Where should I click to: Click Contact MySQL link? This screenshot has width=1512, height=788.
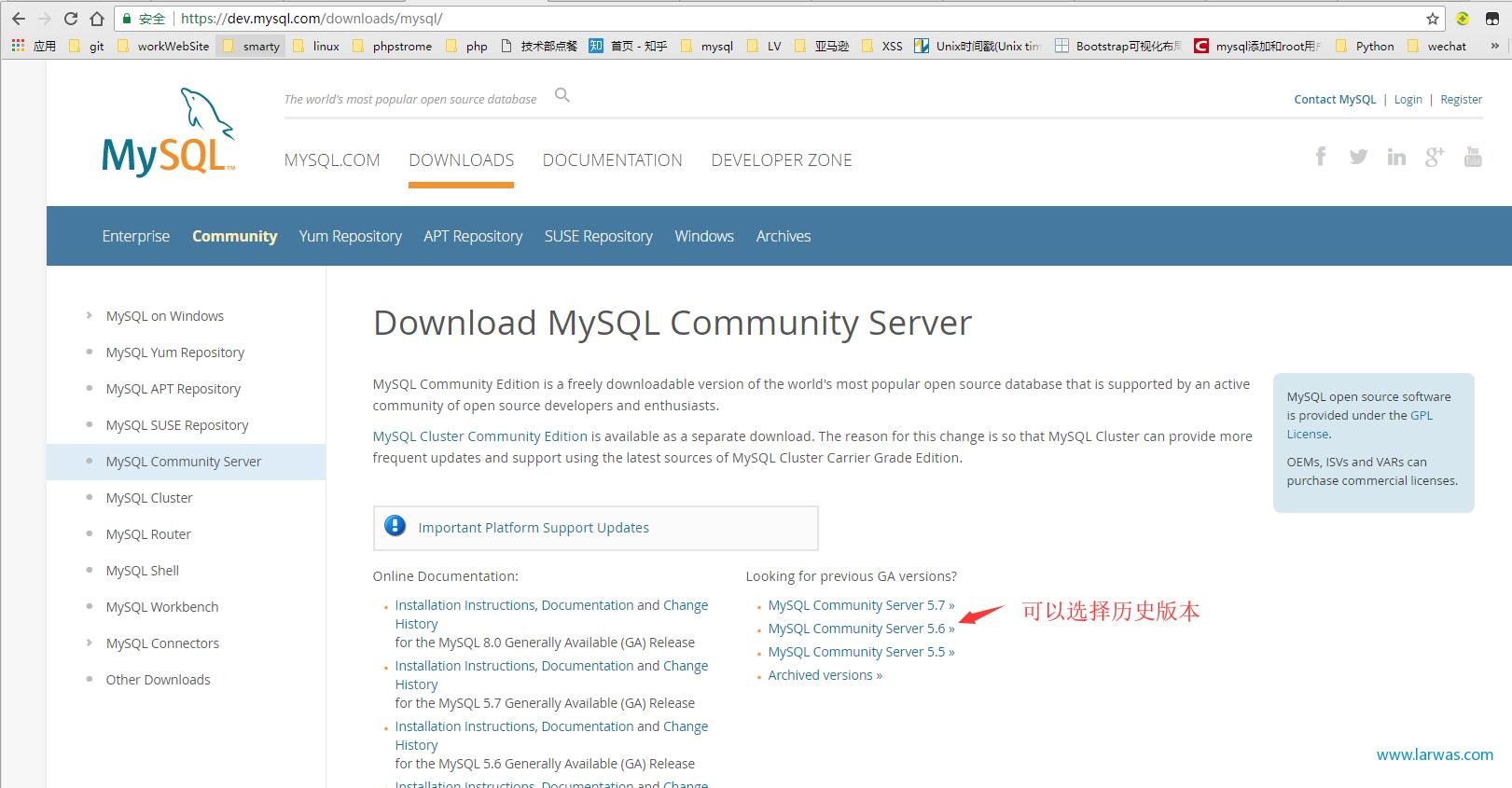tap(1335, 100)
